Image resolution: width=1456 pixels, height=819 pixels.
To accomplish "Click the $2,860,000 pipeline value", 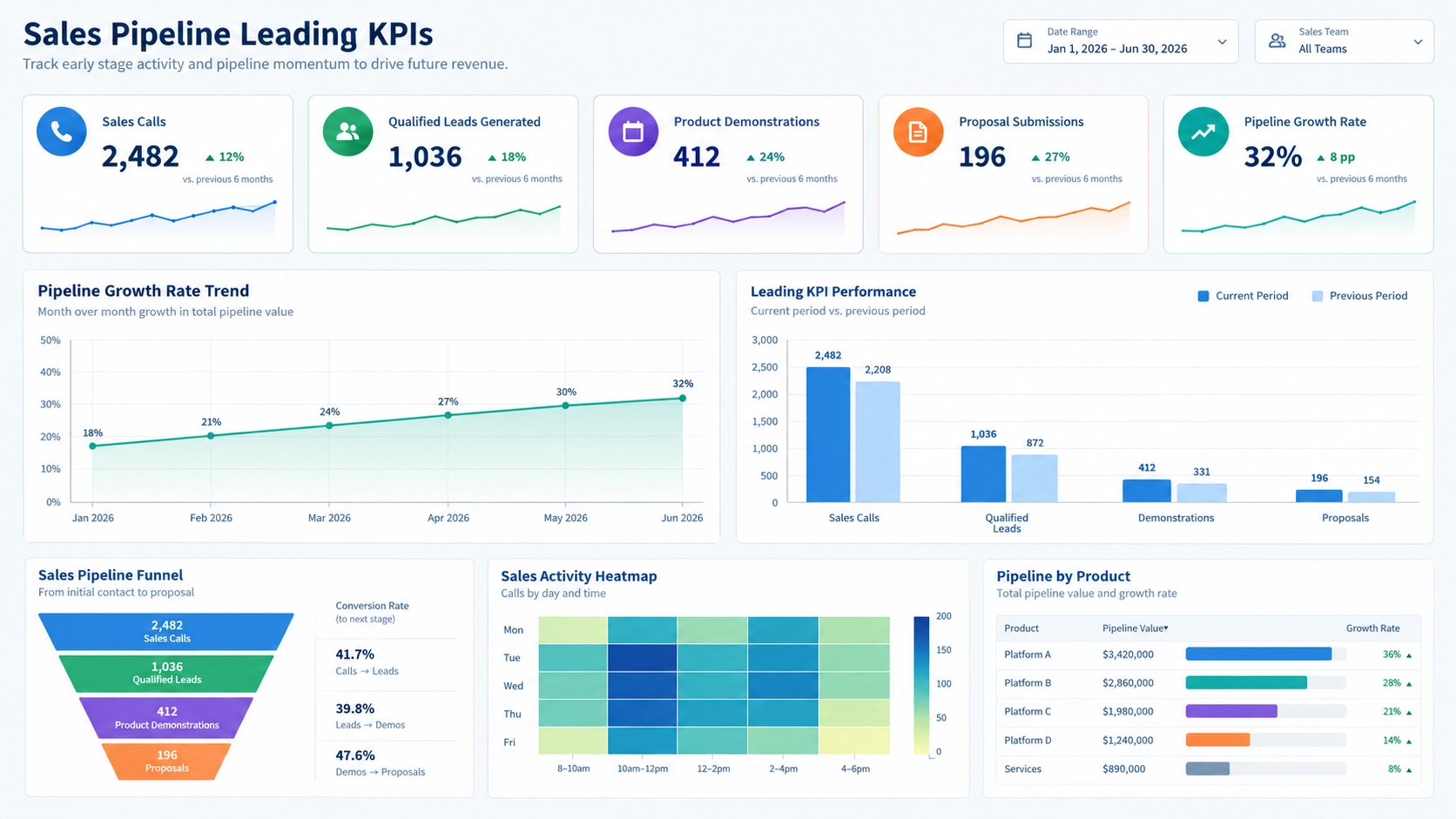I will tap(1128, 683).
